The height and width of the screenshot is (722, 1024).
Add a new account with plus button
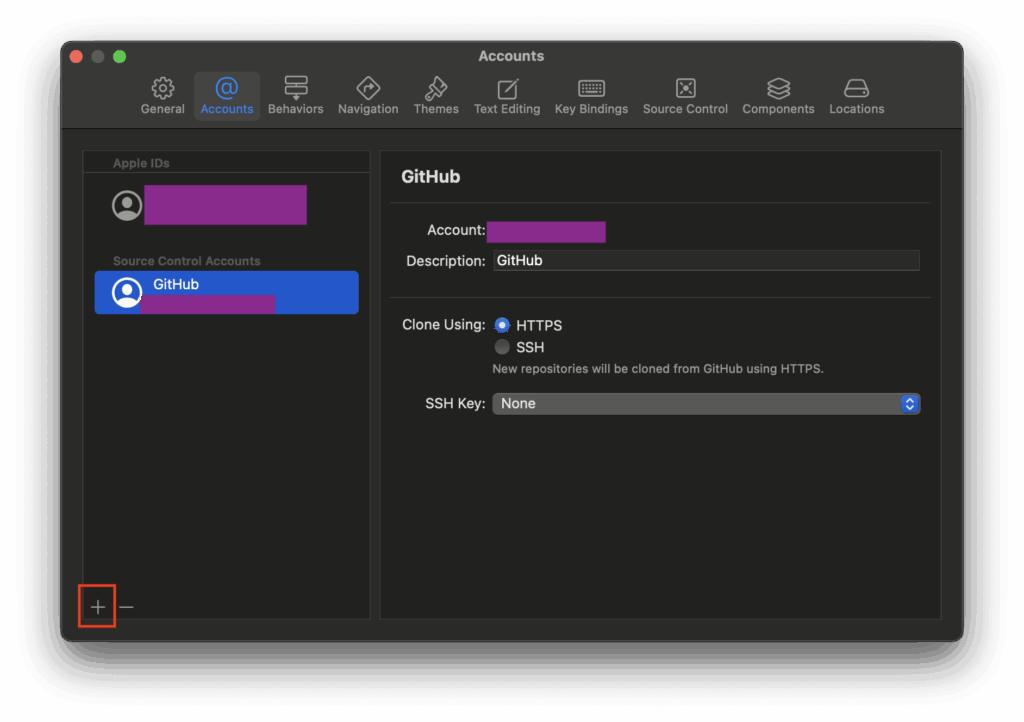pos(97,607)
